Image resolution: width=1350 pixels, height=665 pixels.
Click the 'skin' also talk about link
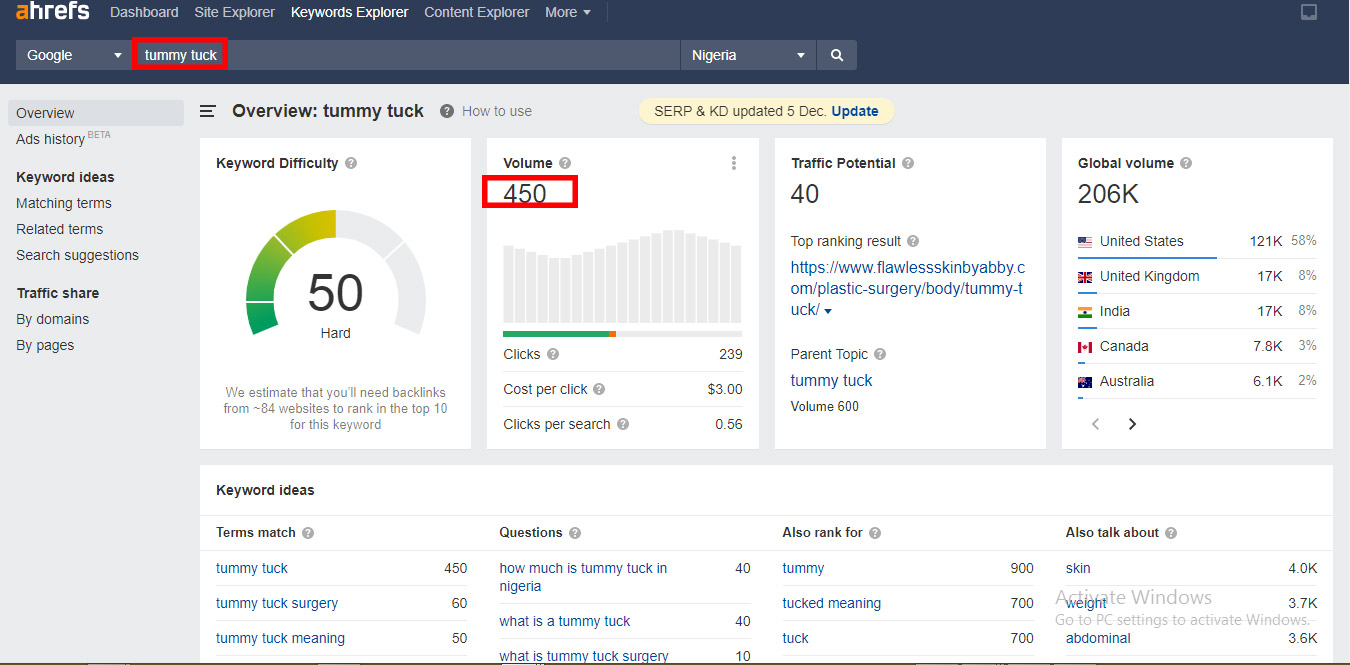point(1078,568)
